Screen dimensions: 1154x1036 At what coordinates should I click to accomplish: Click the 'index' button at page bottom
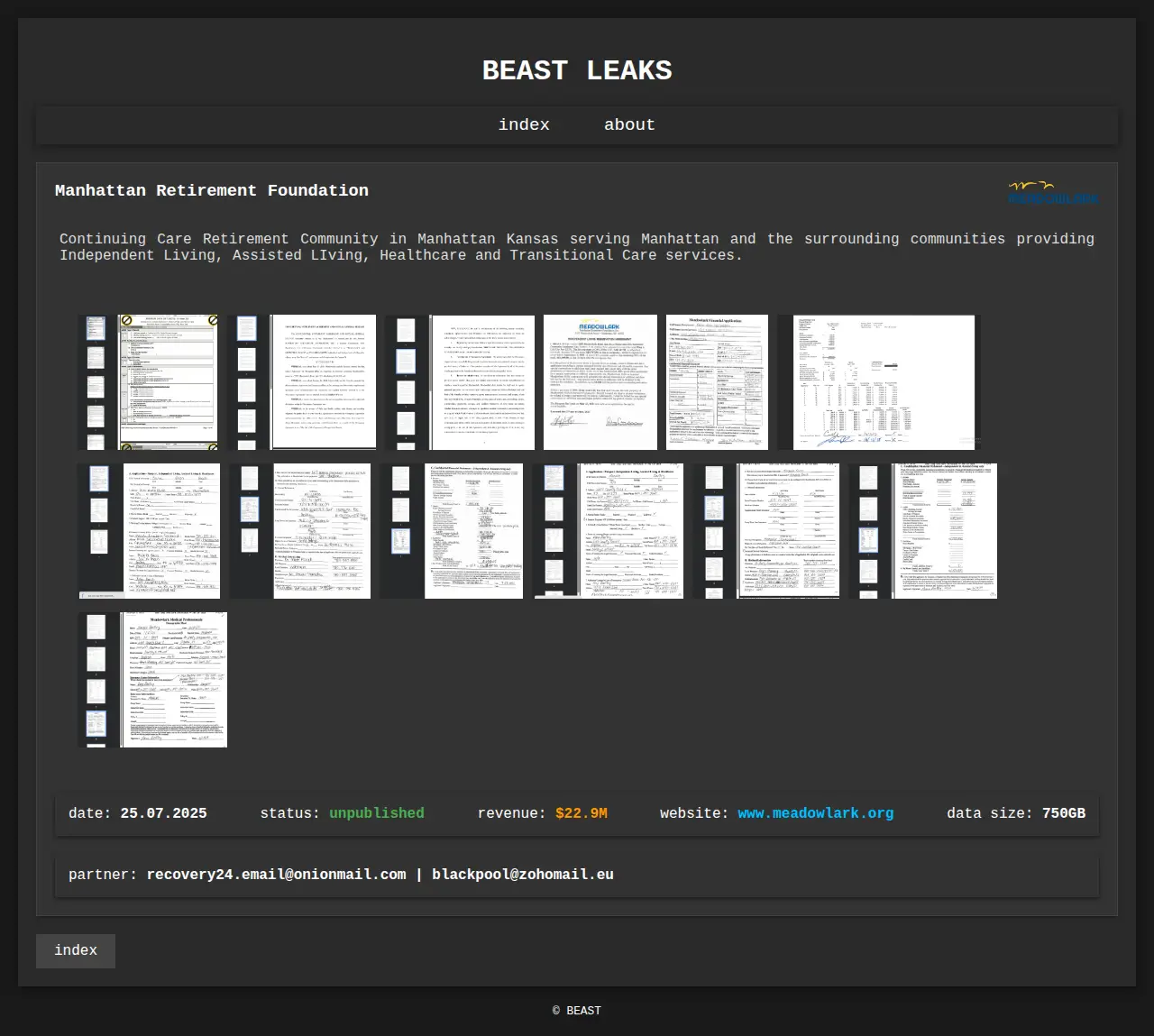(x=76, y=950)
